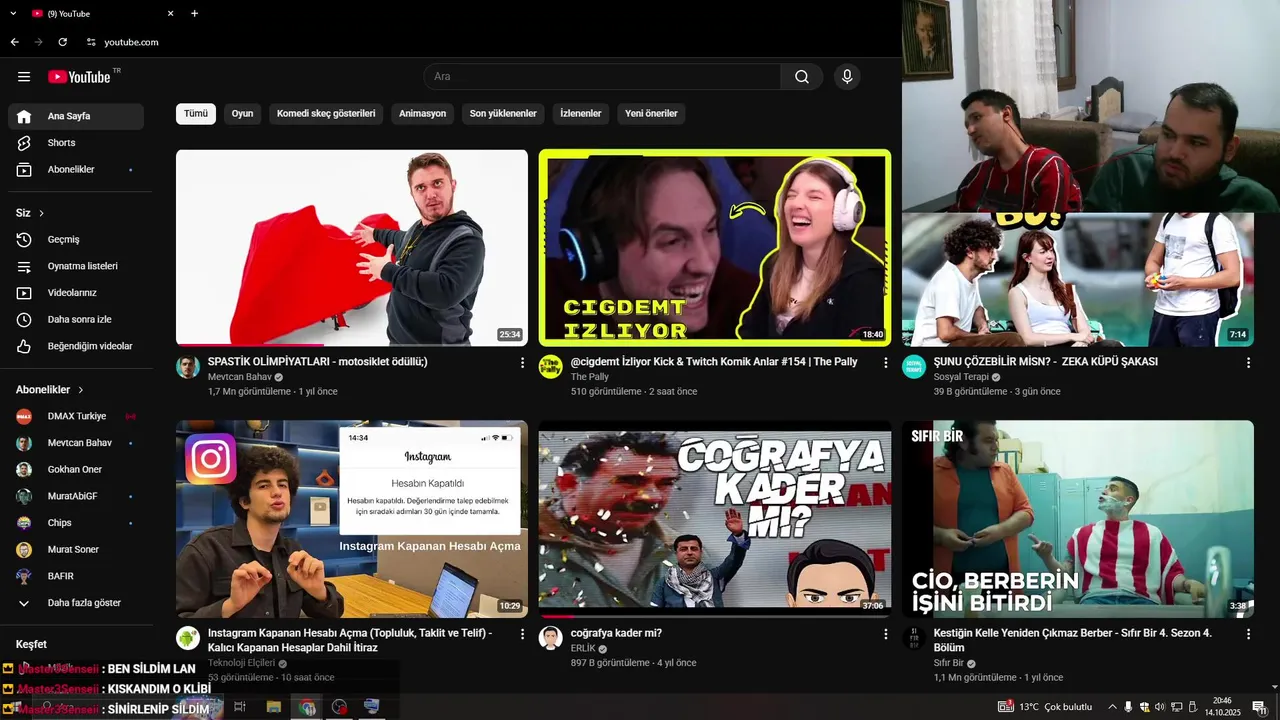This screenshot has width=1280, height=720.
Task: Show hidden system tray icons
Action: pos(1112,707)
